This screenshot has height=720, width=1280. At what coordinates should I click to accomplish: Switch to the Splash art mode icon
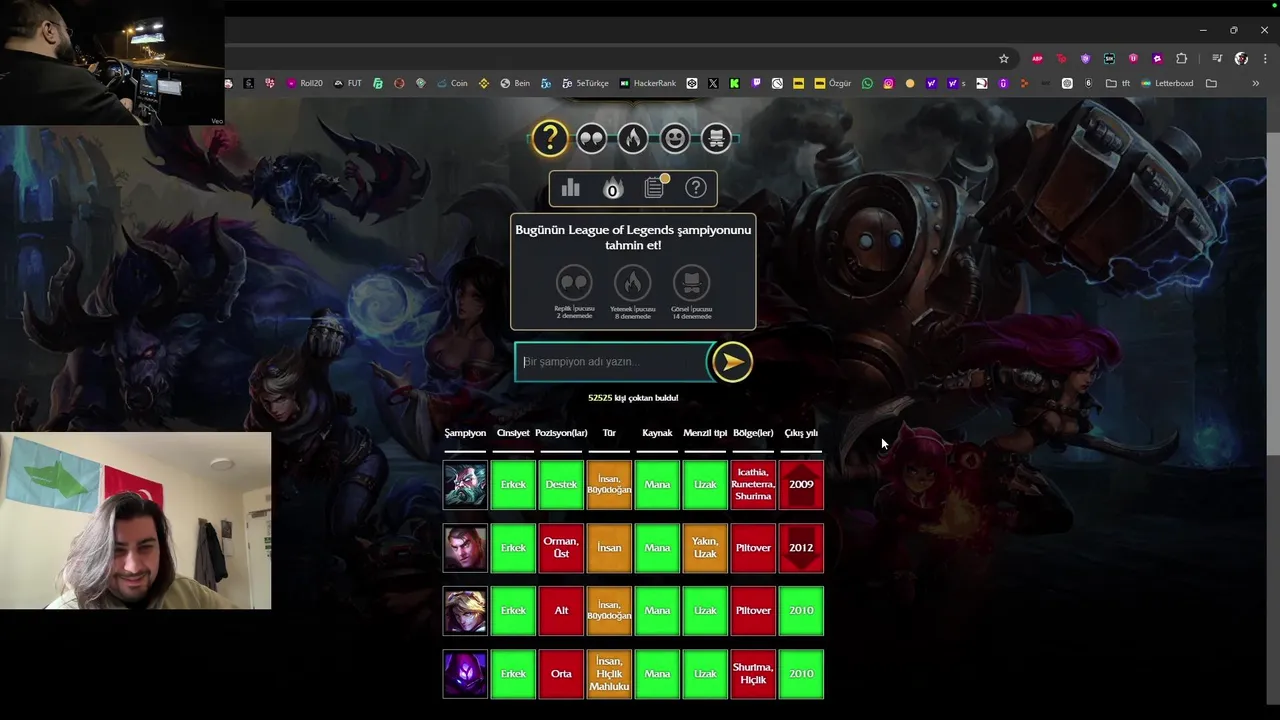click(x=716, y=138)
